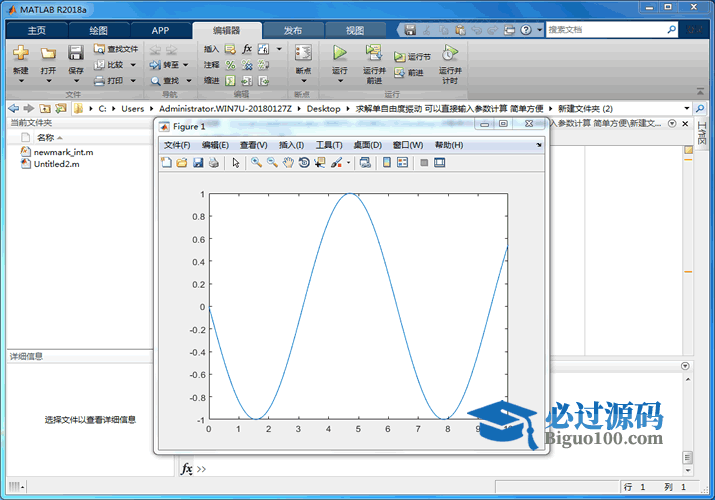Click the 打开 open folder icon

pyautogui.click(x=48, y=53)
